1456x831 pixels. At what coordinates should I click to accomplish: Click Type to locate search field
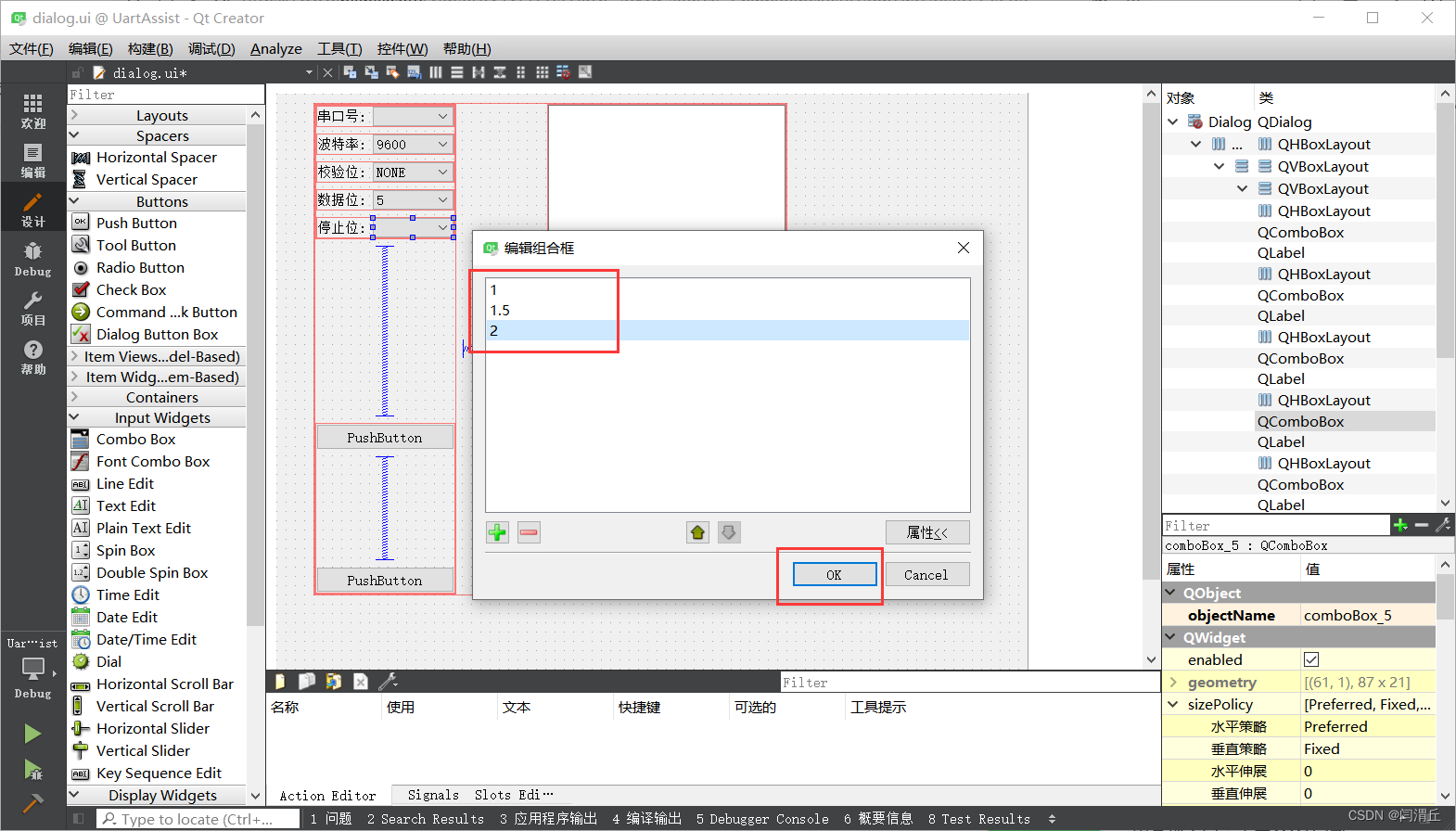point(198,819)
